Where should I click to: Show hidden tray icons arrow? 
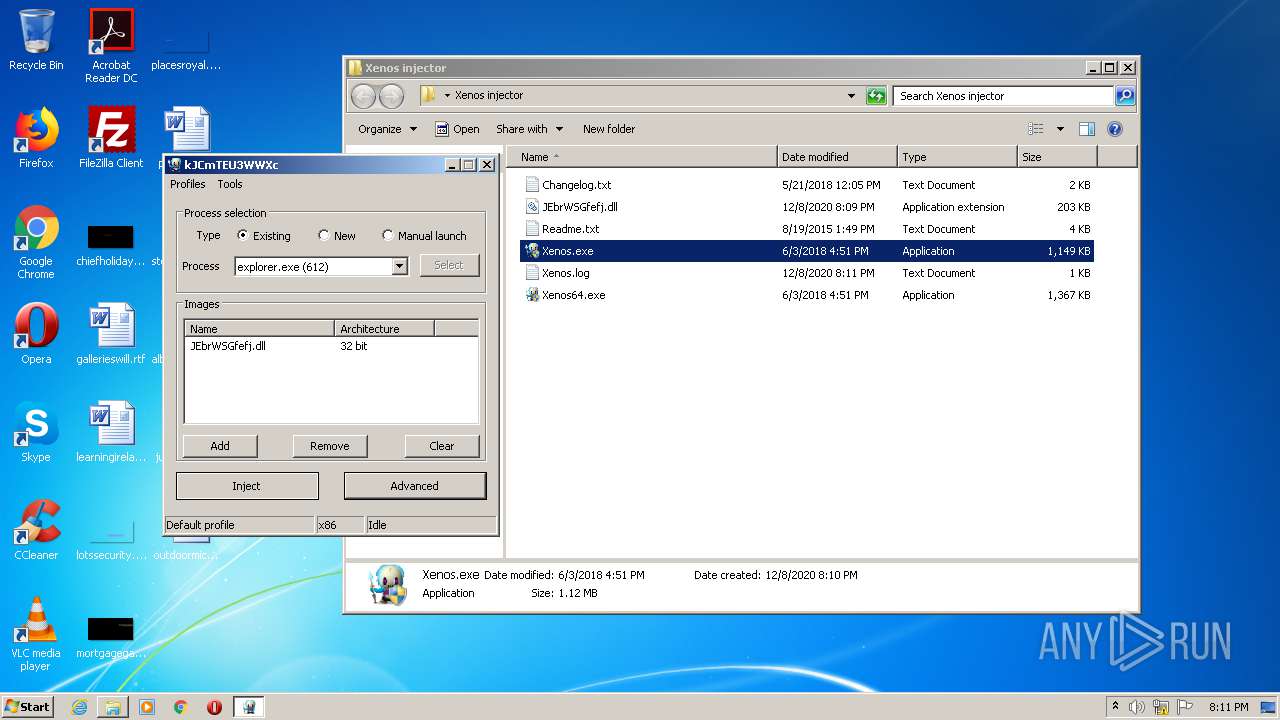(x=1115, y=707)
